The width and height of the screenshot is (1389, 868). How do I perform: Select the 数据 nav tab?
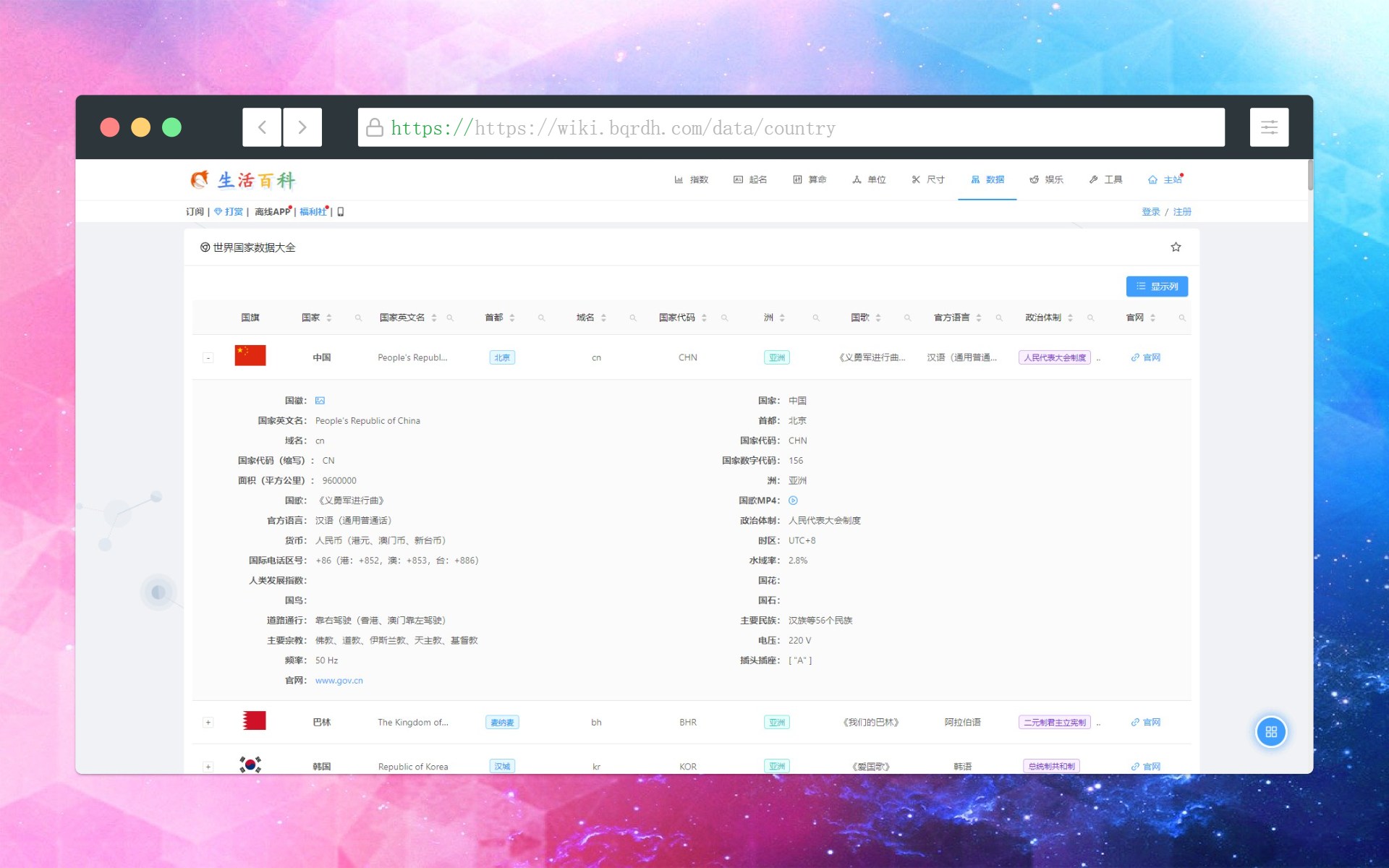[x=987, y=179]
